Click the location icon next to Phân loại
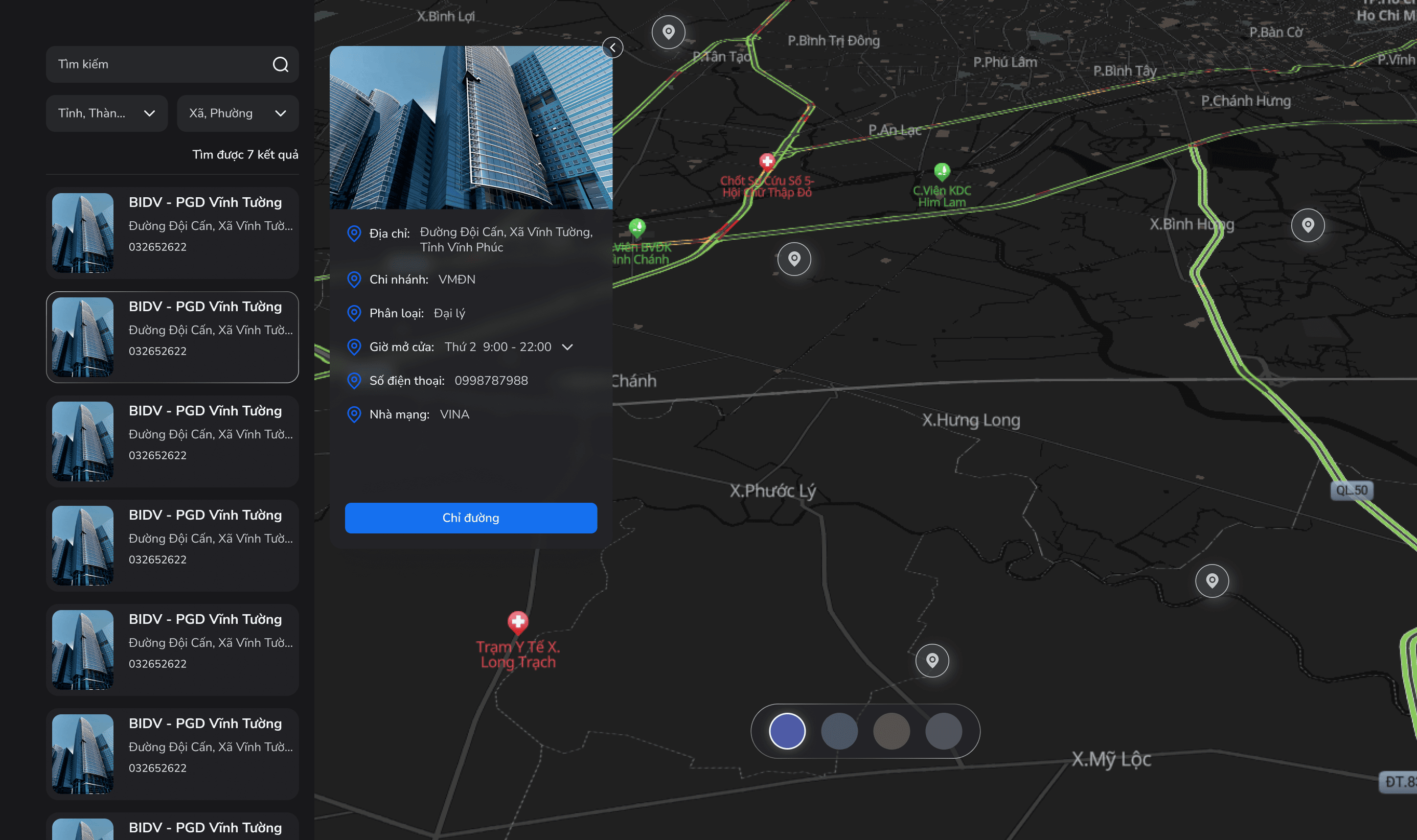Screen dimensions: 1417x840 point(354,313)
